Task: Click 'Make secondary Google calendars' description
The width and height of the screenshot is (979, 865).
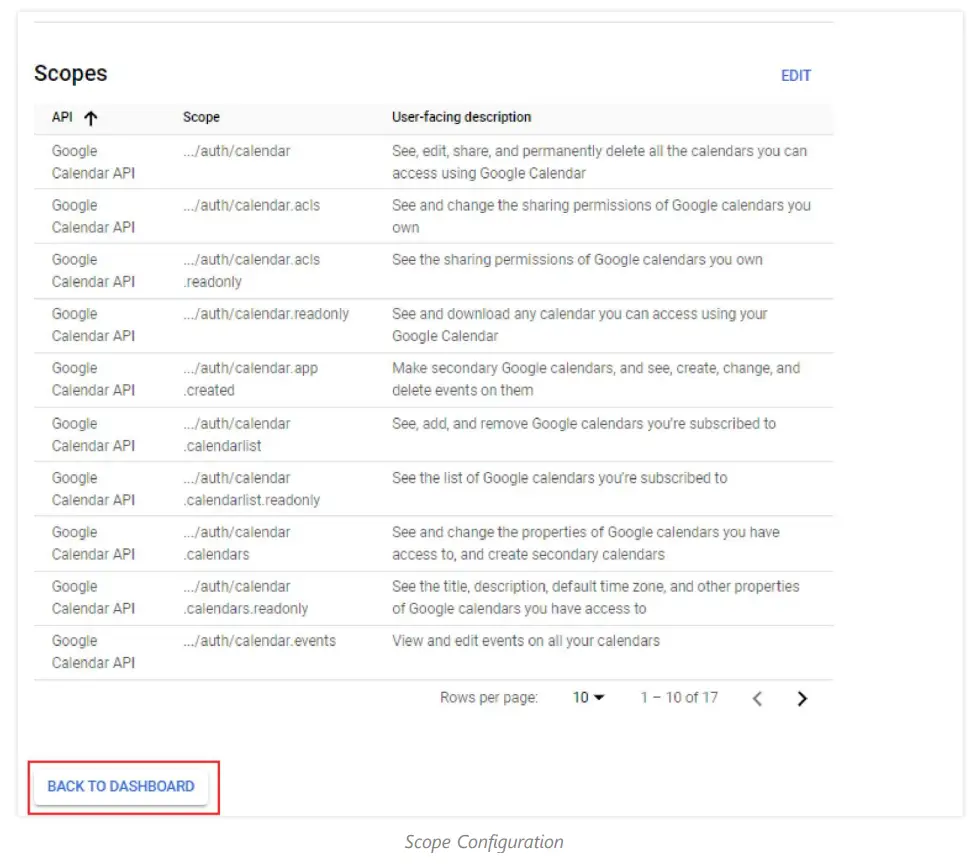Action: [596, 379]
